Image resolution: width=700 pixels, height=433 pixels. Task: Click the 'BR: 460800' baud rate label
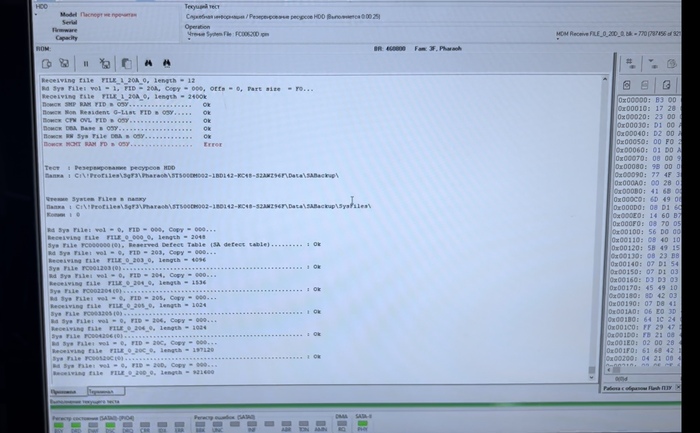tap(389, 49)
